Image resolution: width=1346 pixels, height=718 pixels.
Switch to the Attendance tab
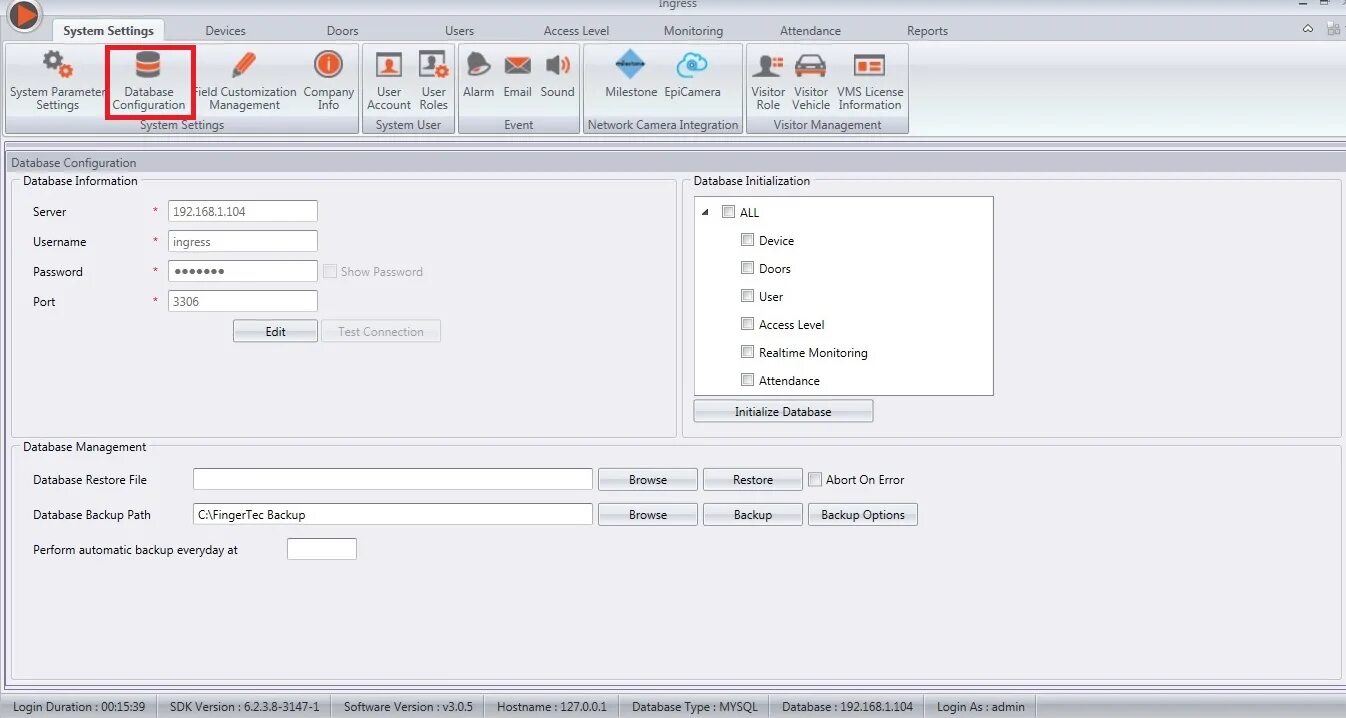coord(810,31)
